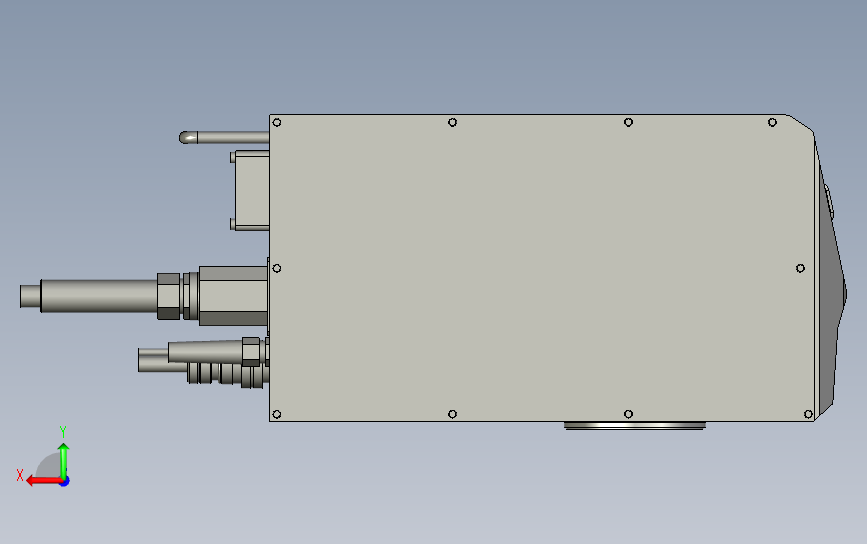The width and height of the screenshot is (867, 544).
Task: Pick the screw hole at top-left housing corner
Action: click(277, 122)
